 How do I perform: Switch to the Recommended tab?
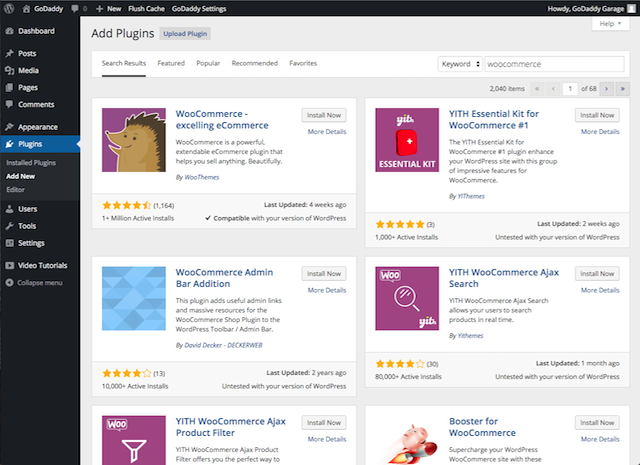[255, 63]
